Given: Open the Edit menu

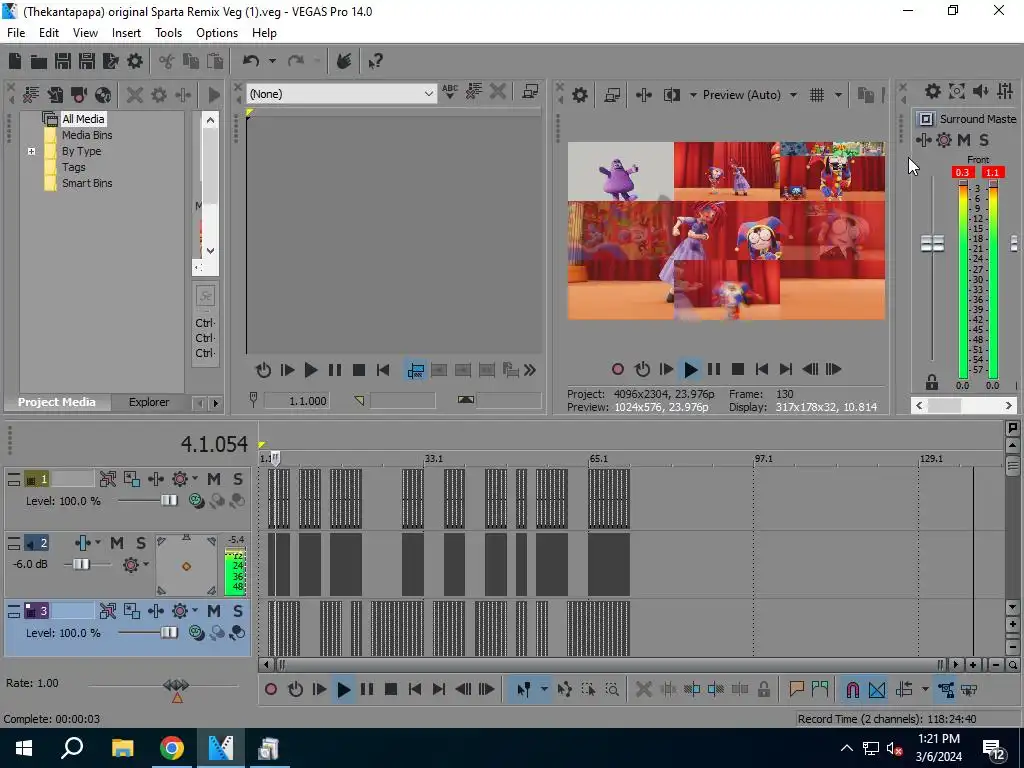Looking at the screenshot, I should (49, 33).
